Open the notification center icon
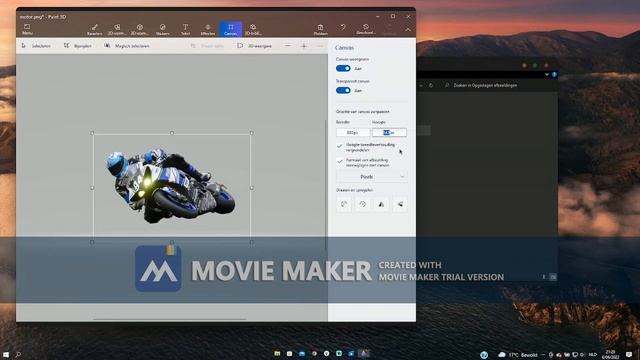This screenshot has width=640, height=360. click(x=629, y=354)
